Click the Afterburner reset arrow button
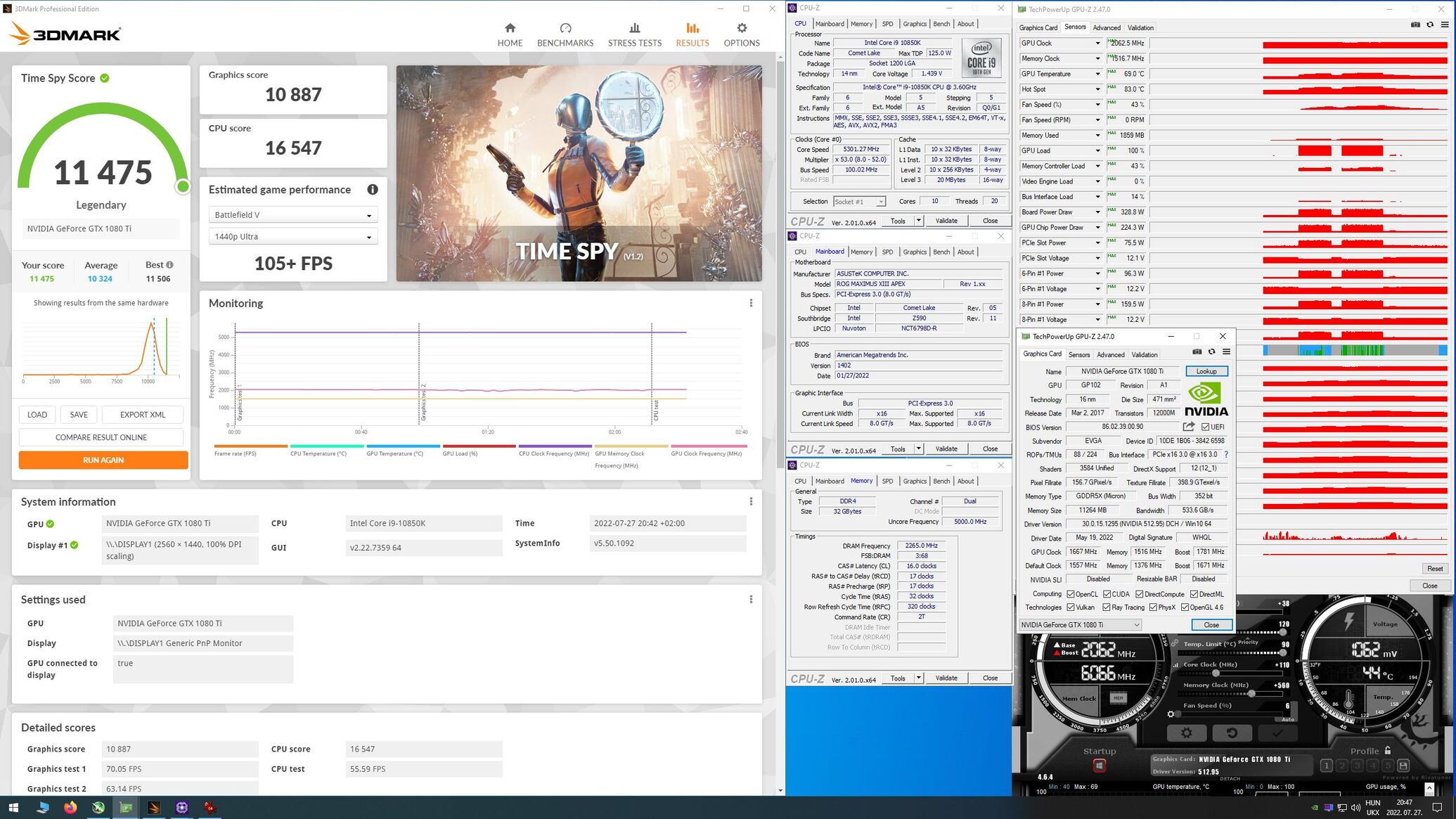 [1232, 733]
